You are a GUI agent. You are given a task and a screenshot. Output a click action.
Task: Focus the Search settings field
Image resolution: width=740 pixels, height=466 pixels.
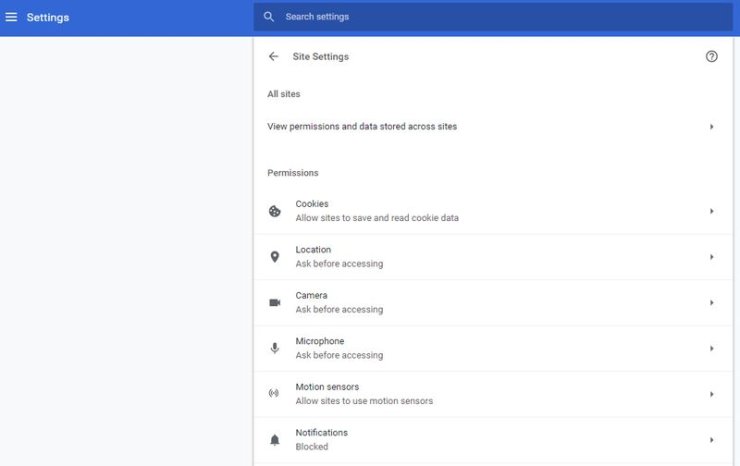pos(493,17)
